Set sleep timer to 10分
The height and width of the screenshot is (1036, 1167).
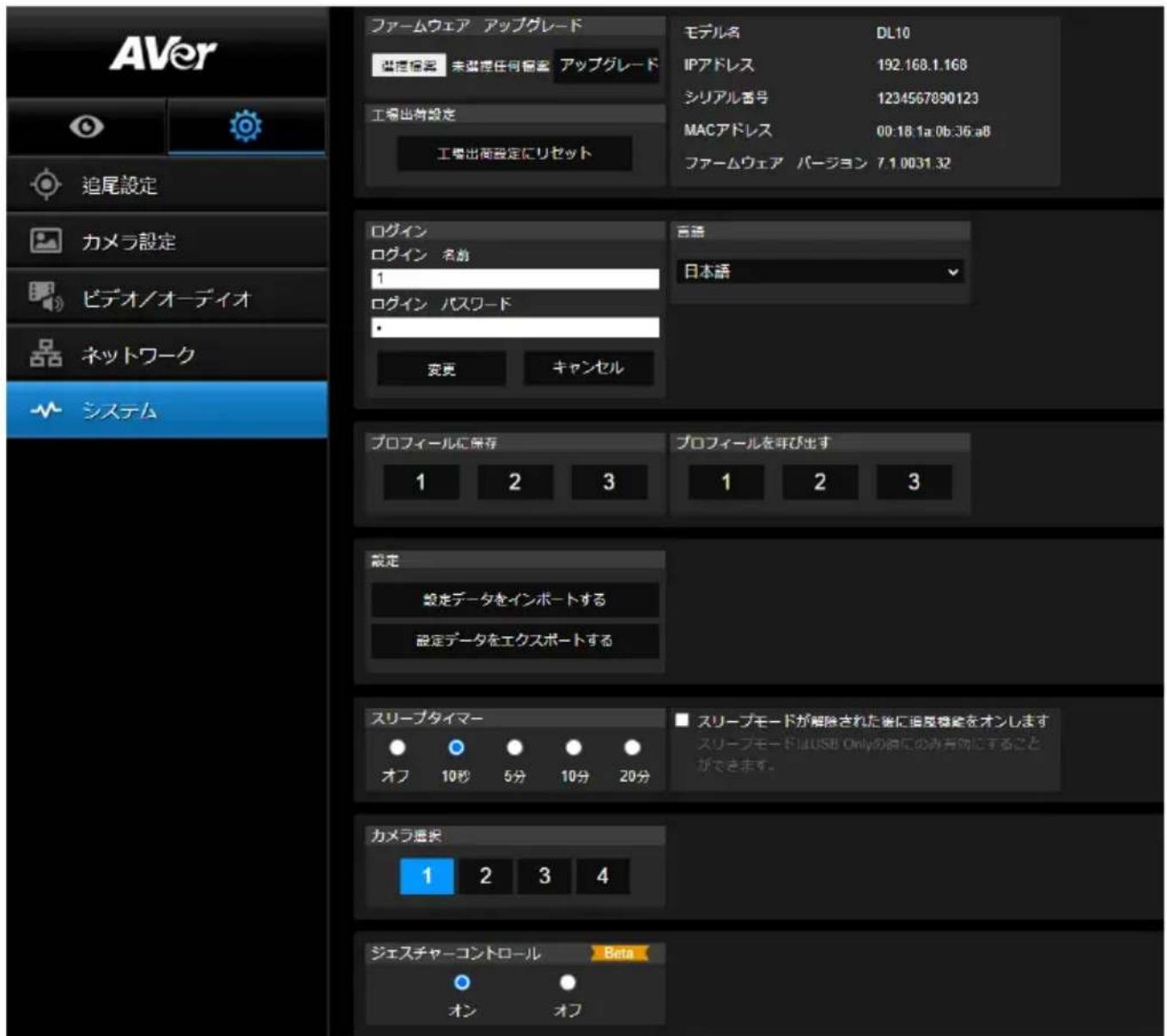(x=574, y=748)
